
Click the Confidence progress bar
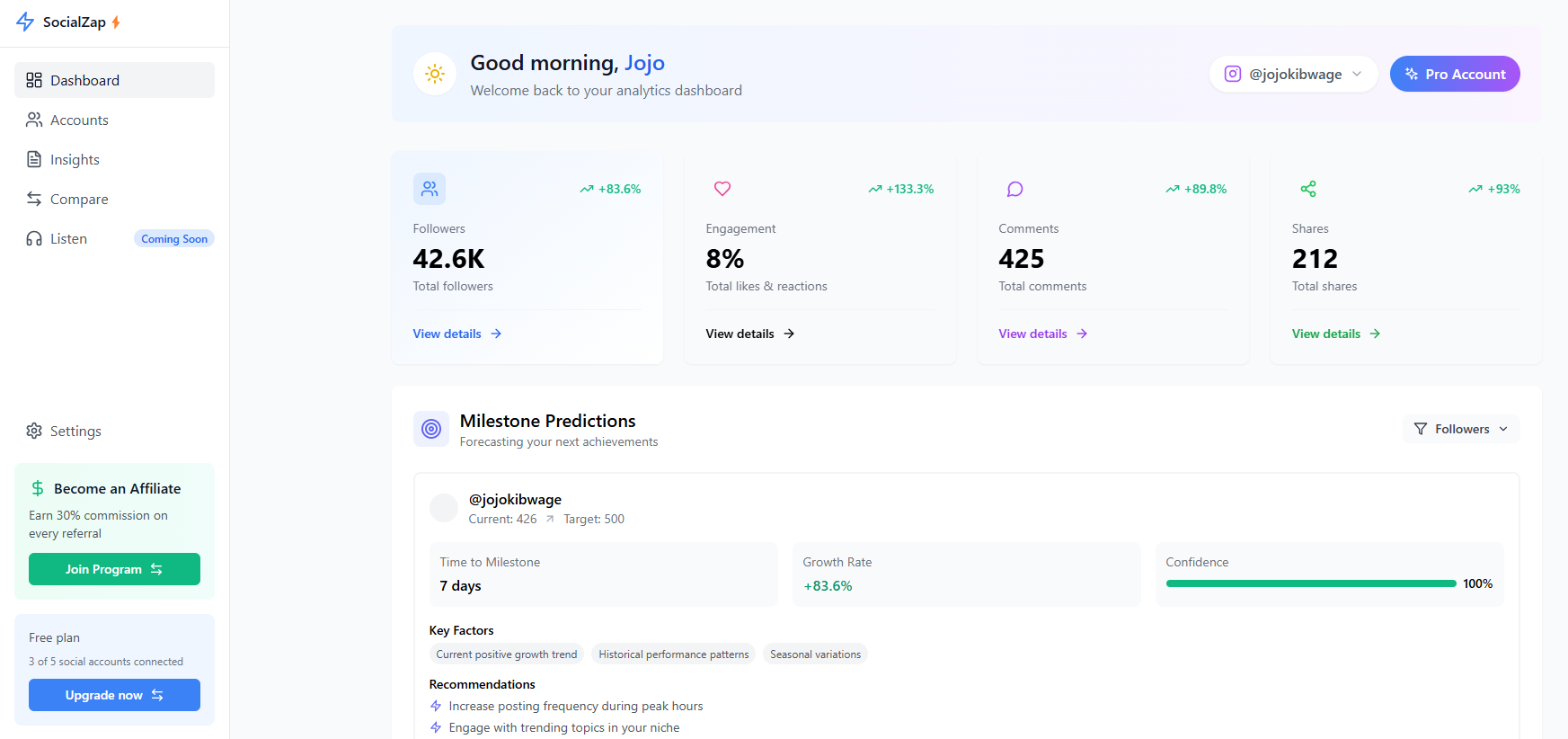(x=1311, y=583)
